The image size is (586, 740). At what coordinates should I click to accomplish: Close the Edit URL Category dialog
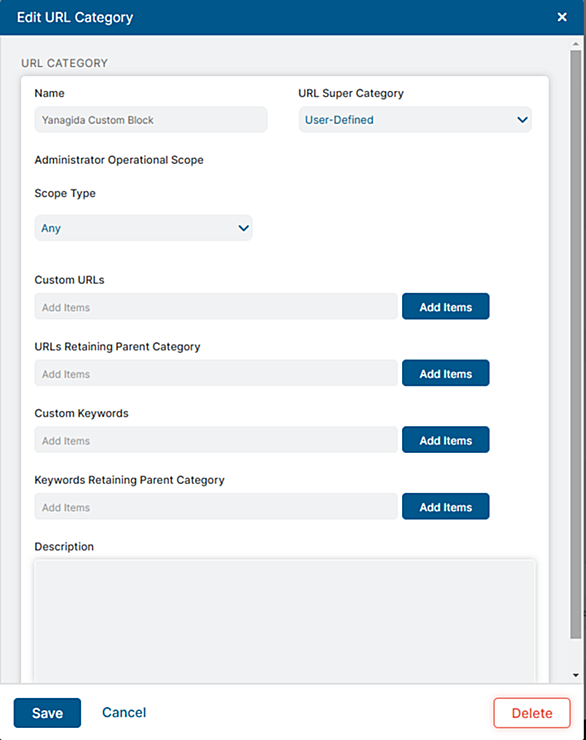click(562, 17)
